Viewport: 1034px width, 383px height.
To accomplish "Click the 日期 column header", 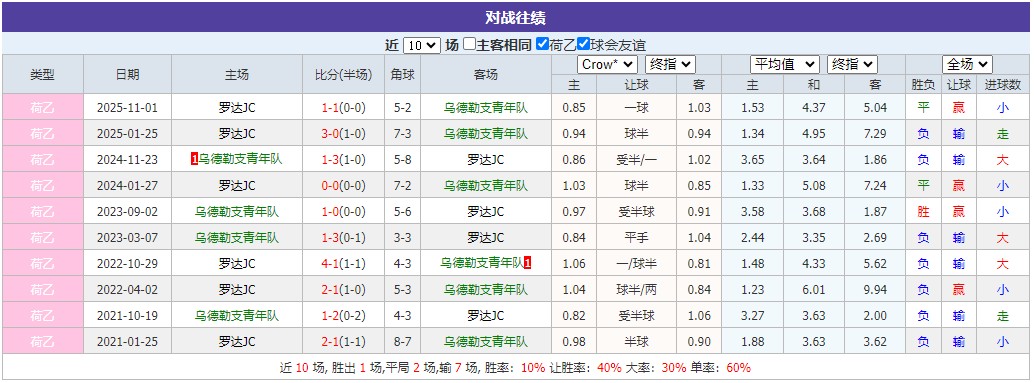I will 127,74.
